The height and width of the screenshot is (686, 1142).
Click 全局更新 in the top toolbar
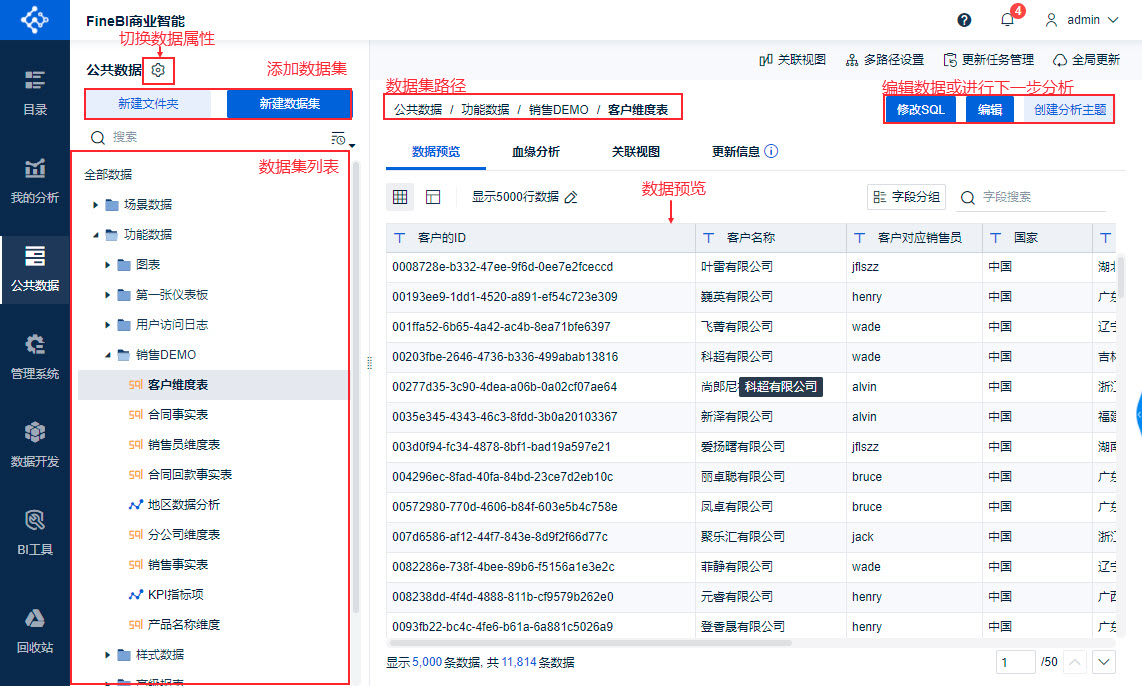(1087, 60)
